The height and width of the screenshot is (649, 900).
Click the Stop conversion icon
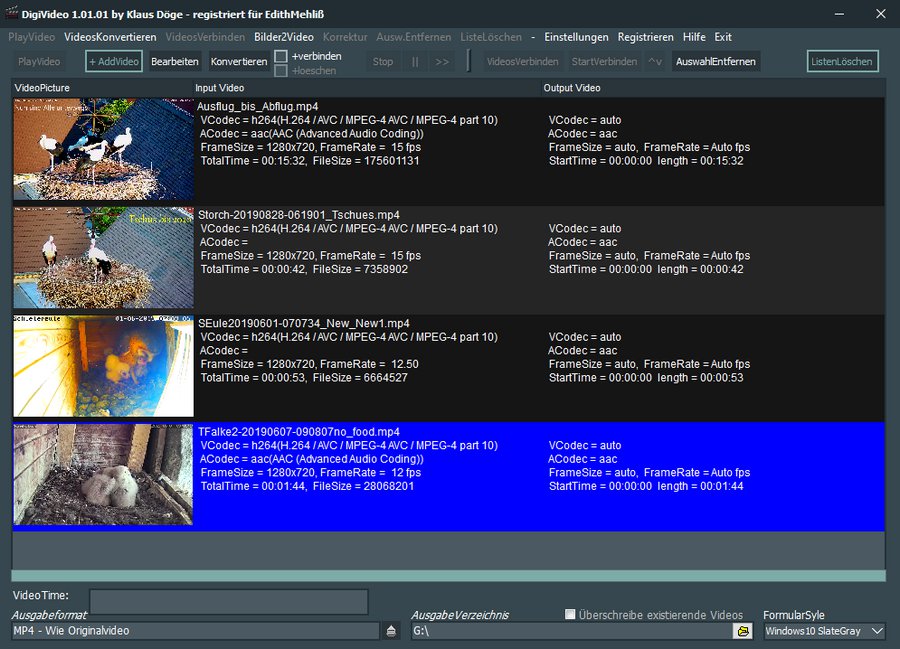pyautogui.click(x=383, y=61)
